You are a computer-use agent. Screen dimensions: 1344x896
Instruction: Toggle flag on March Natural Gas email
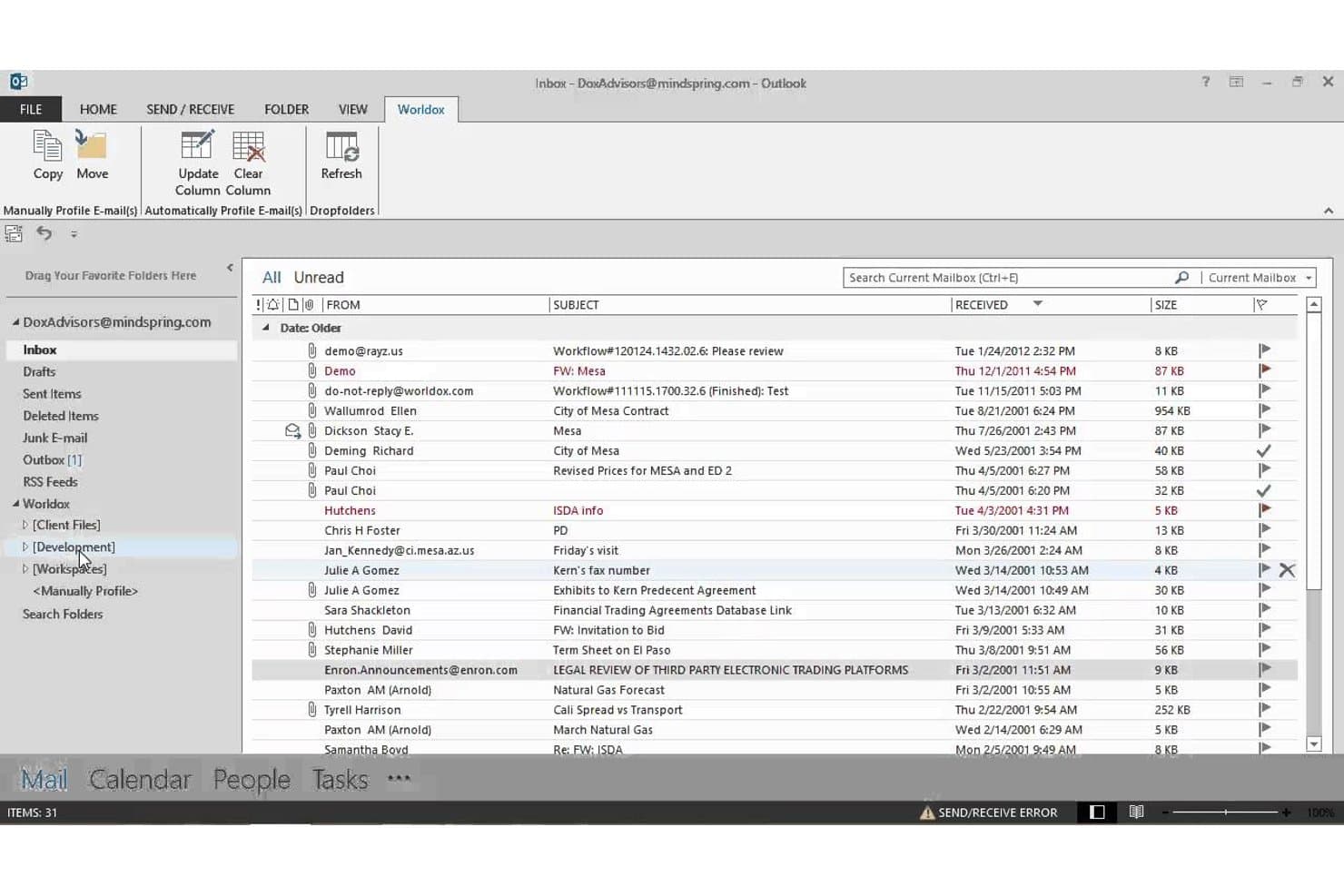[x=1264, y=730]
